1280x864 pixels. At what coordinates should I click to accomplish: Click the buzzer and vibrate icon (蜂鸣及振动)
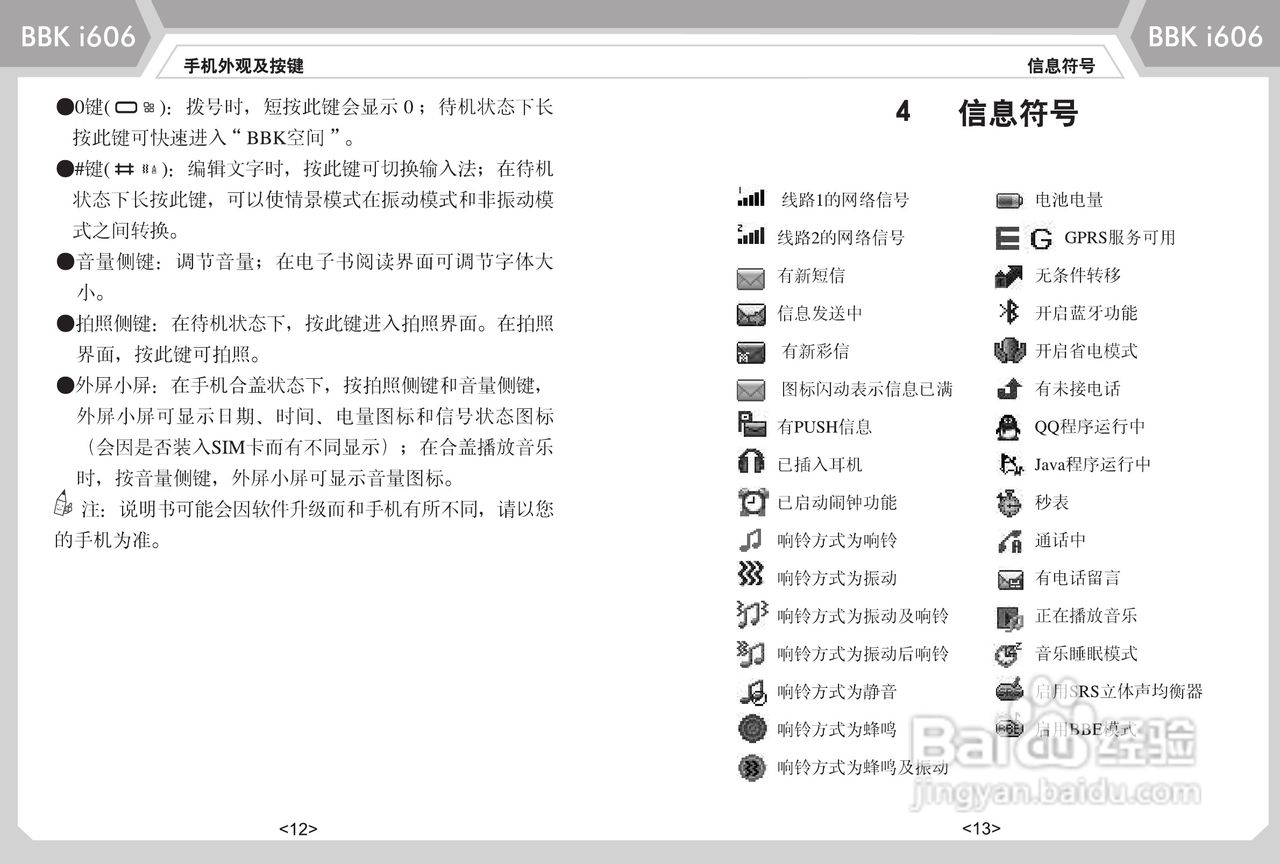(x=751, y=767)
